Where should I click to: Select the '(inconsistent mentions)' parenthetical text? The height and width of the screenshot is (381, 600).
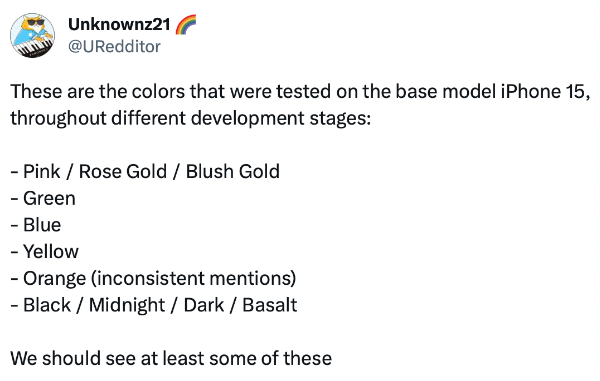click(x=193, y=278)
